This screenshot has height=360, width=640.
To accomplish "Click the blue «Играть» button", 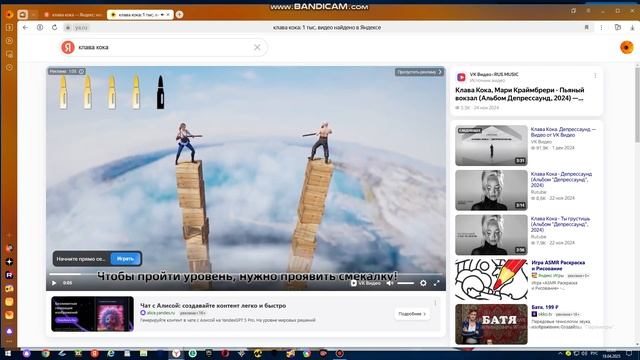I will point(125,259).
